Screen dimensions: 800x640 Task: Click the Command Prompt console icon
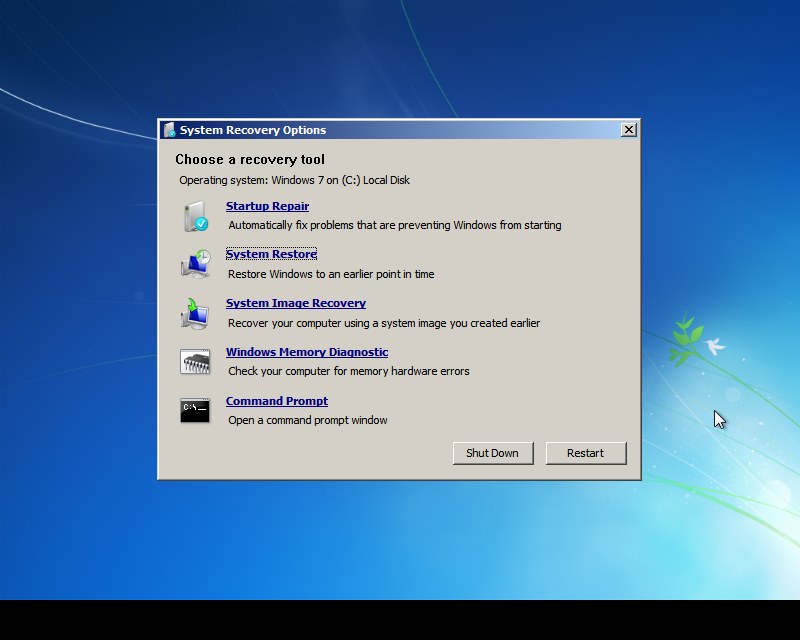tap(195, 410)
